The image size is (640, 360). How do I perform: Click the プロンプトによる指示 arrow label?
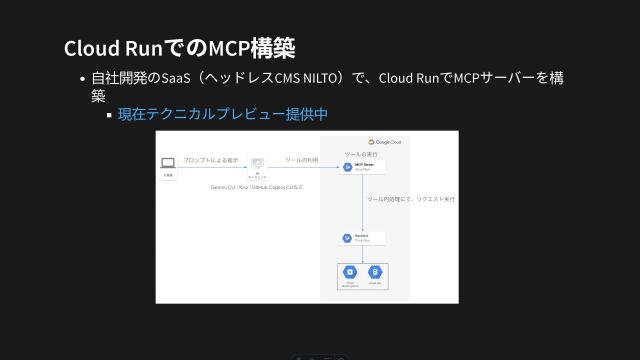(x=211, y=160)
